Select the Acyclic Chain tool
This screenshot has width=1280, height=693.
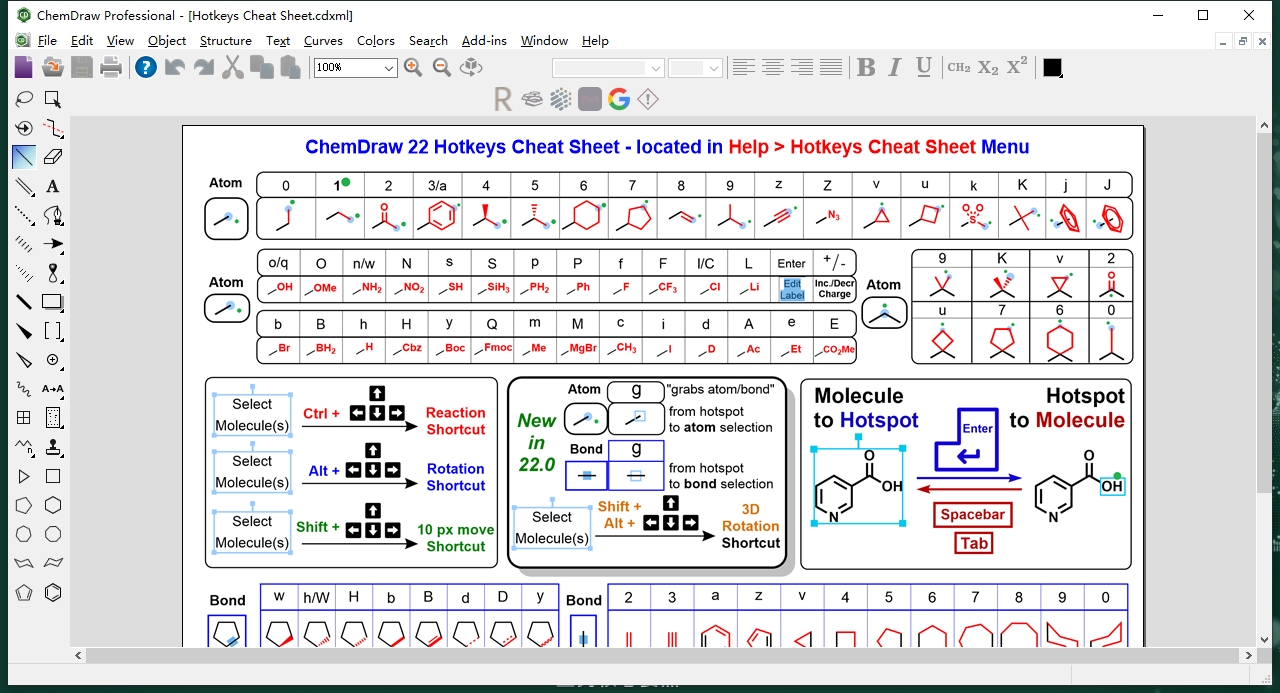pyautogui.click(x=24, y=447)
